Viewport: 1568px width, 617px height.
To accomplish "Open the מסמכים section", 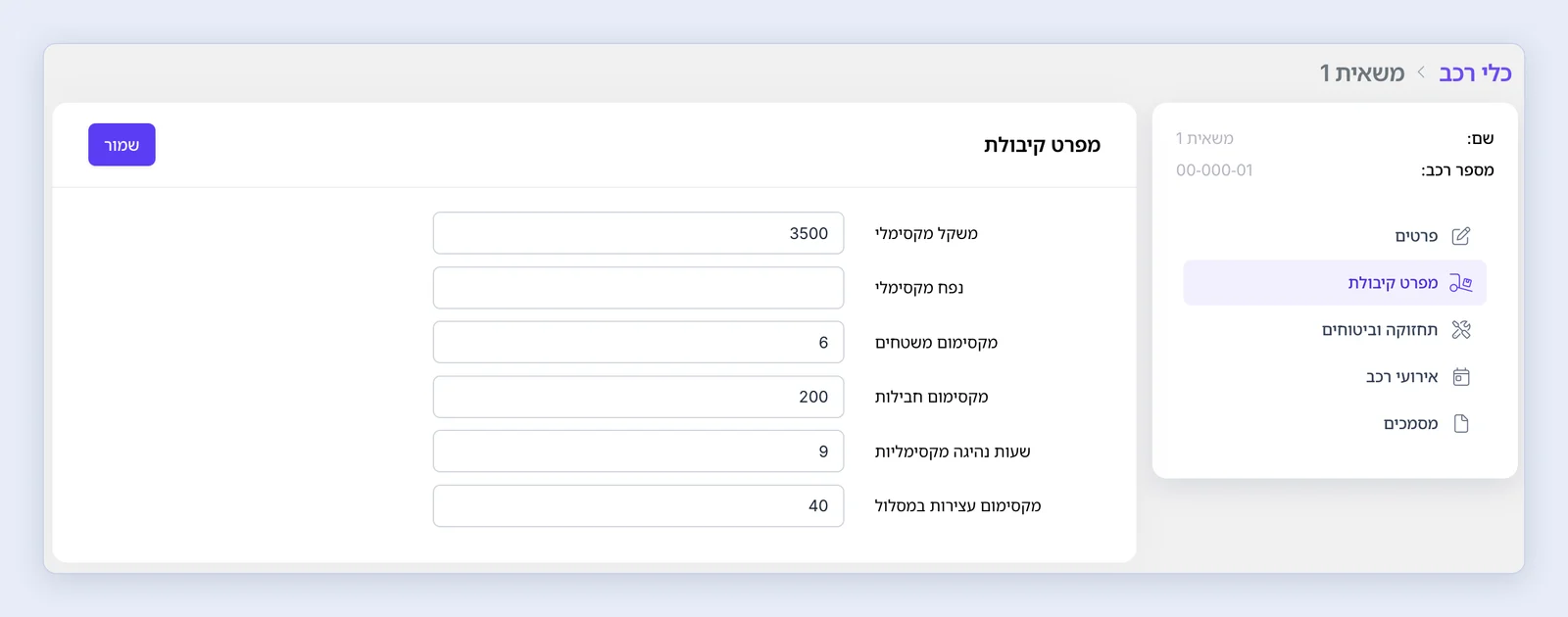I will click(1335, 424).
